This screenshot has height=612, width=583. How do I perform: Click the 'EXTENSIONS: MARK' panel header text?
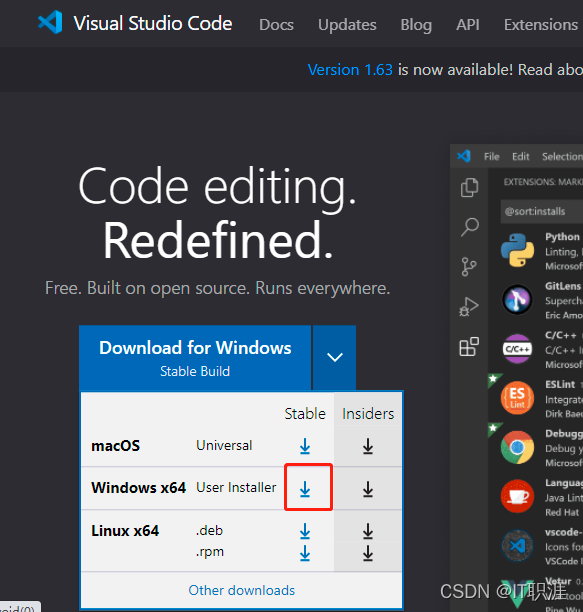(x=543, y=182)
